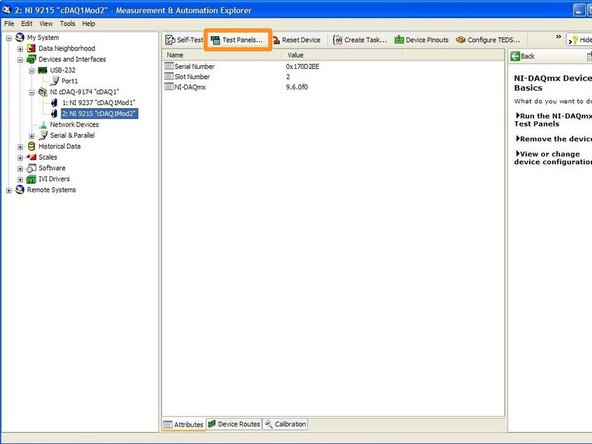Switch to the Calibration tab
Image resolution: width=592 pixels, height=444 pixels.
[285, 424]
